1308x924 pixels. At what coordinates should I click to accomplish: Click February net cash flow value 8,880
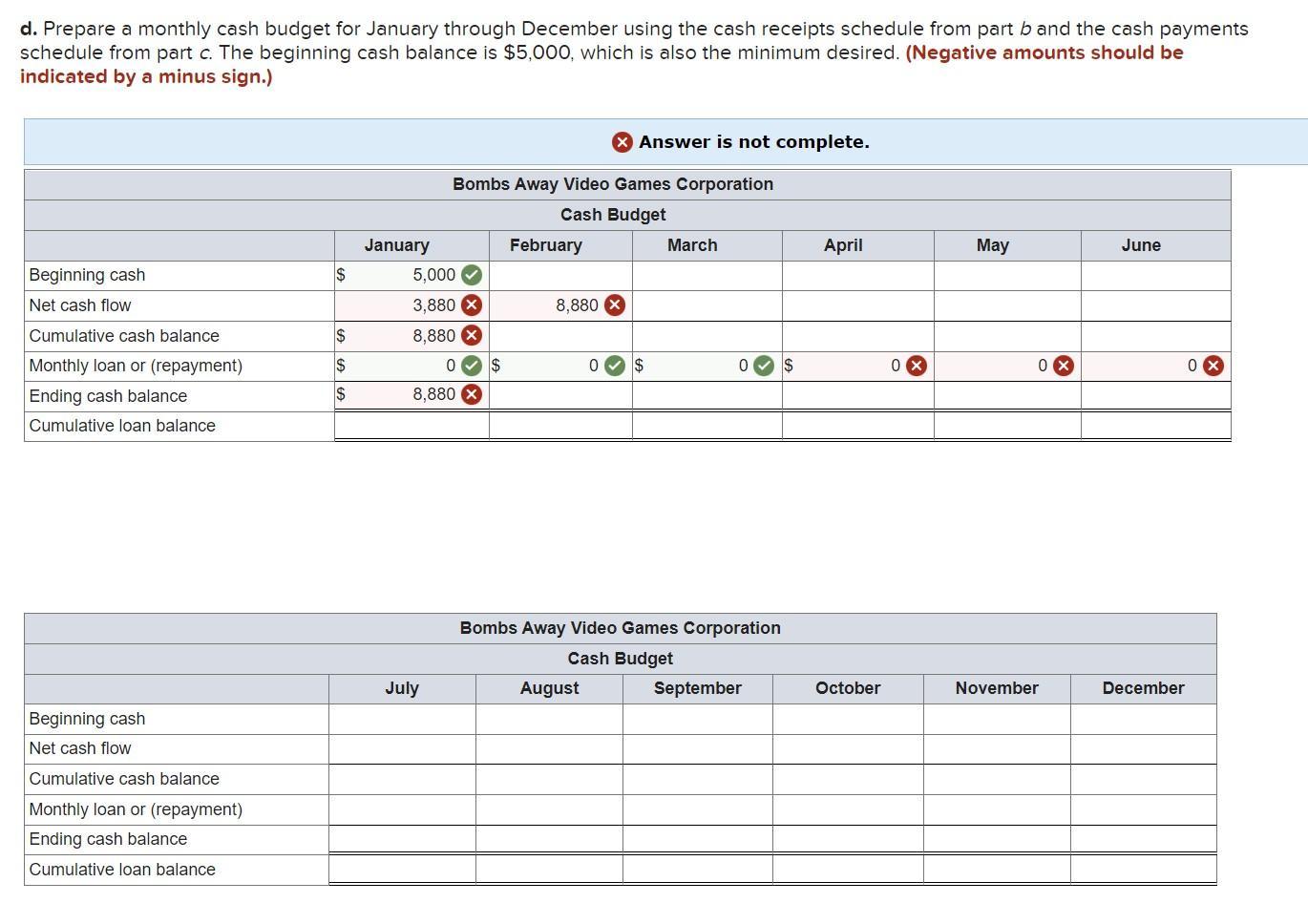pos(577,305)
